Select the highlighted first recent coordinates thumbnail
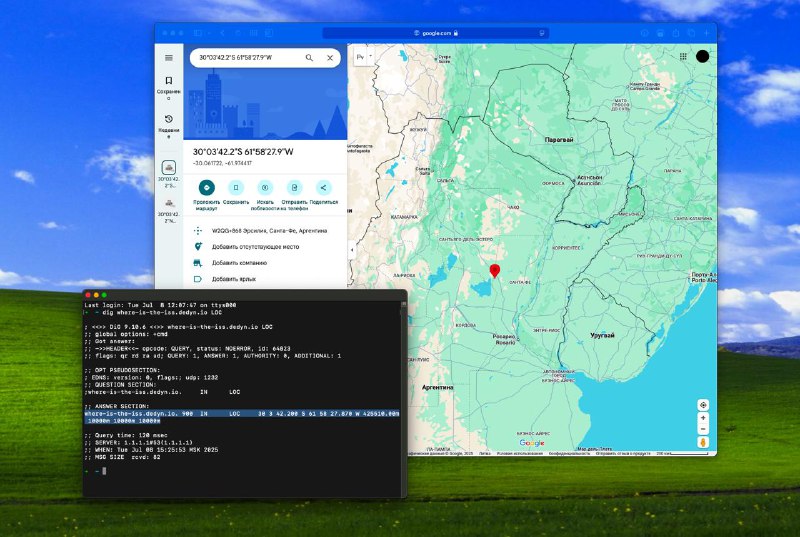 tap(168, 167)
